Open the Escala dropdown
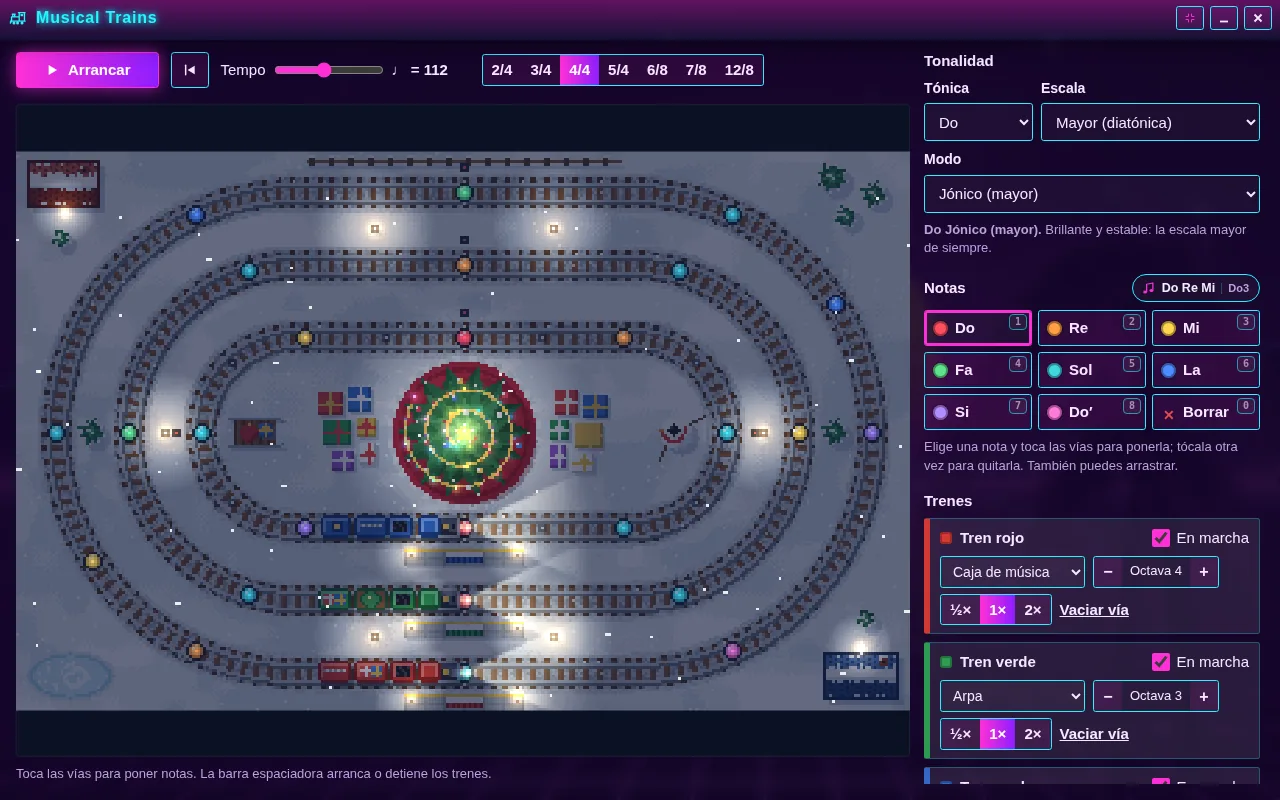 click(x=1150, y=122)
